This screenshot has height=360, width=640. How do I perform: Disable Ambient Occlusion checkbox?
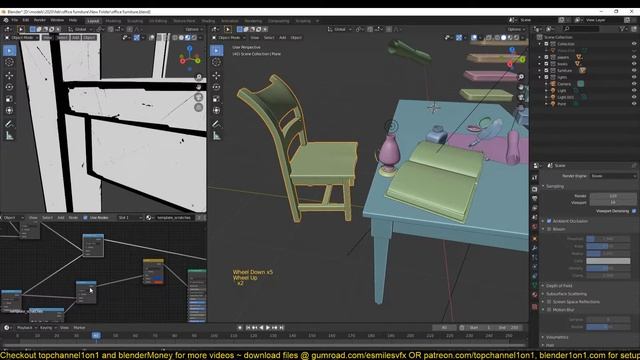(549, 221)
